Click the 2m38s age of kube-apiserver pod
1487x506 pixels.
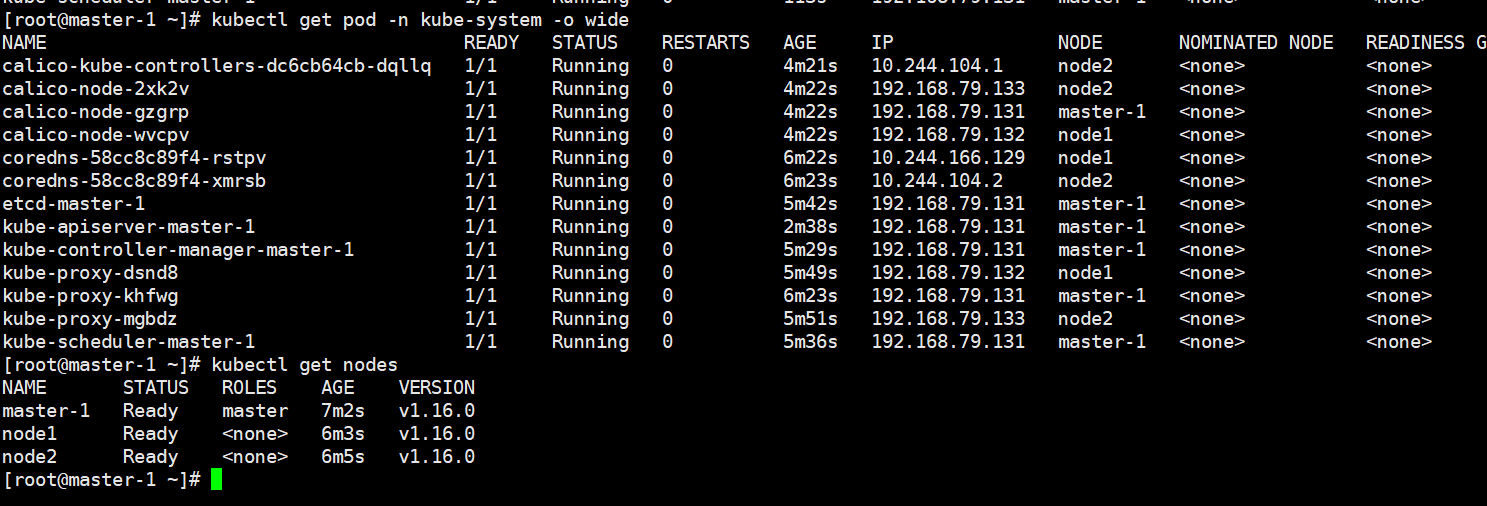[x=810, y=227]
